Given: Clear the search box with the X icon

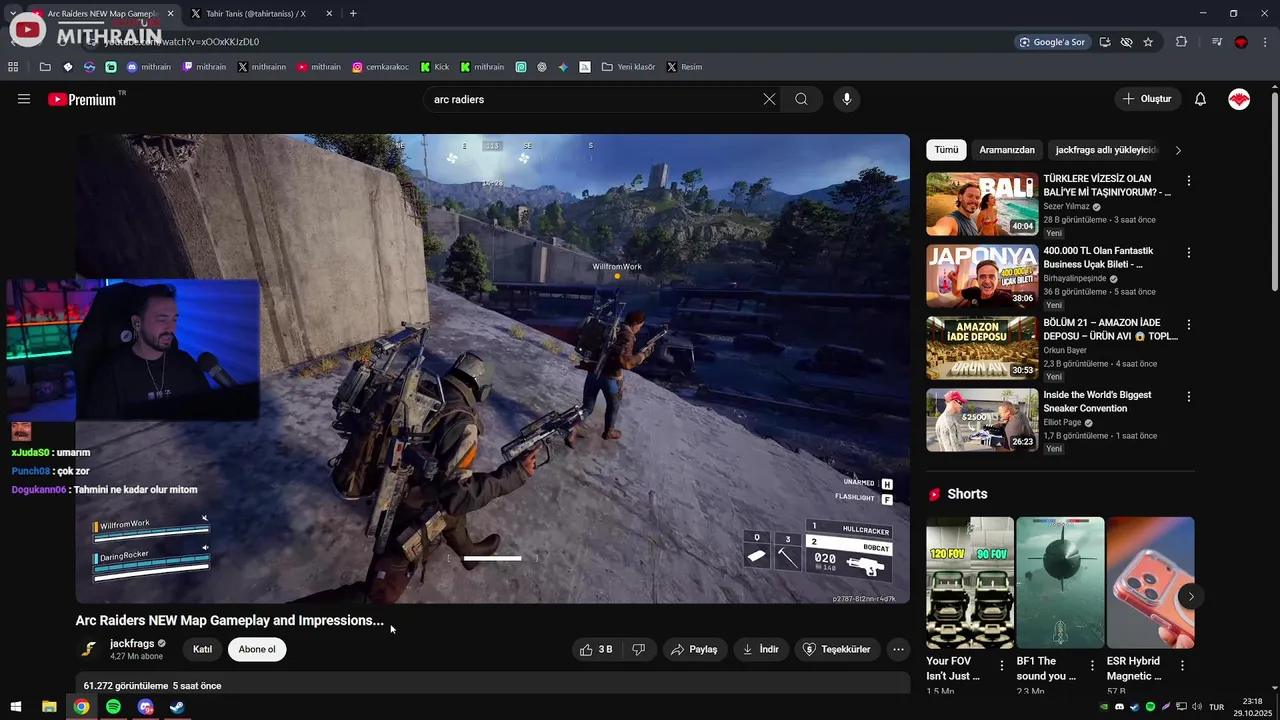Looking at the screenshot, I should (769, 99).
